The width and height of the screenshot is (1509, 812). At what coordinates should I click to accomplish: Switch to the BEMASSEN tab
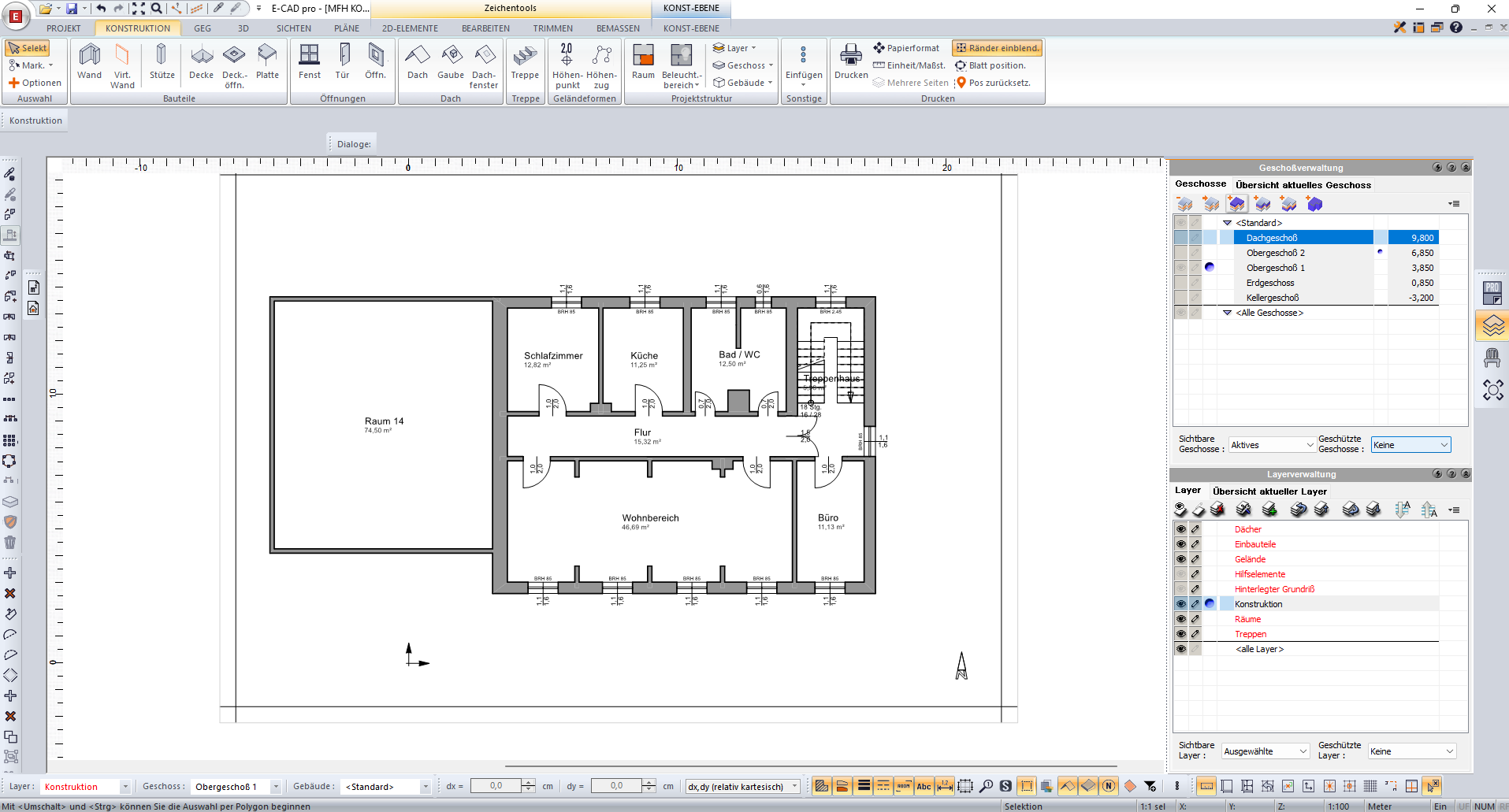coord(618,28)
